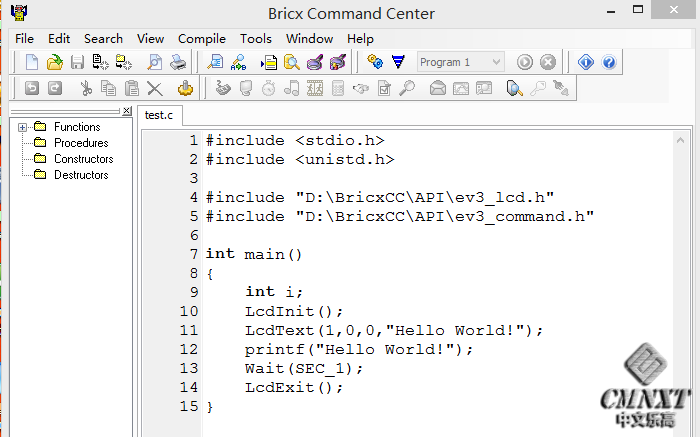Open the Replace (A to B) tool
This screenshot has width=700, height=437.
pyautogui.click(x=238, y=62)
